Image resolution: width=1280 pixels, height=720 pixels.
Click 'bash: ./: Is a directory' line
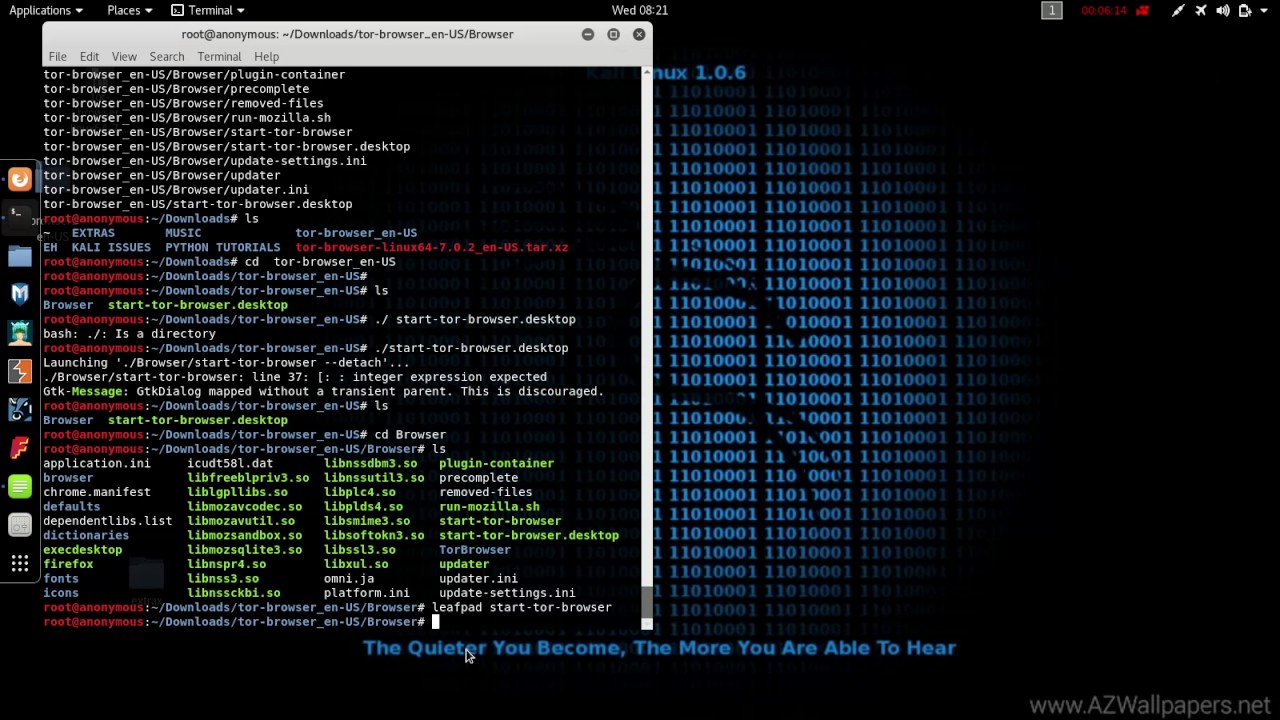tap(129, 334)
